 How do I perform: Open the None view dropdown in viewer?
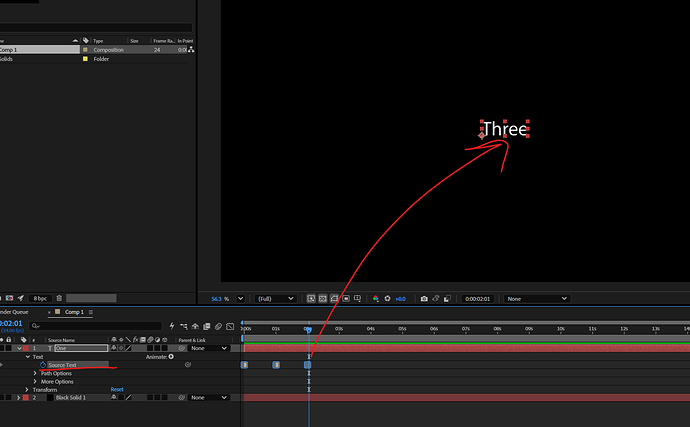(x=536, y=298)
